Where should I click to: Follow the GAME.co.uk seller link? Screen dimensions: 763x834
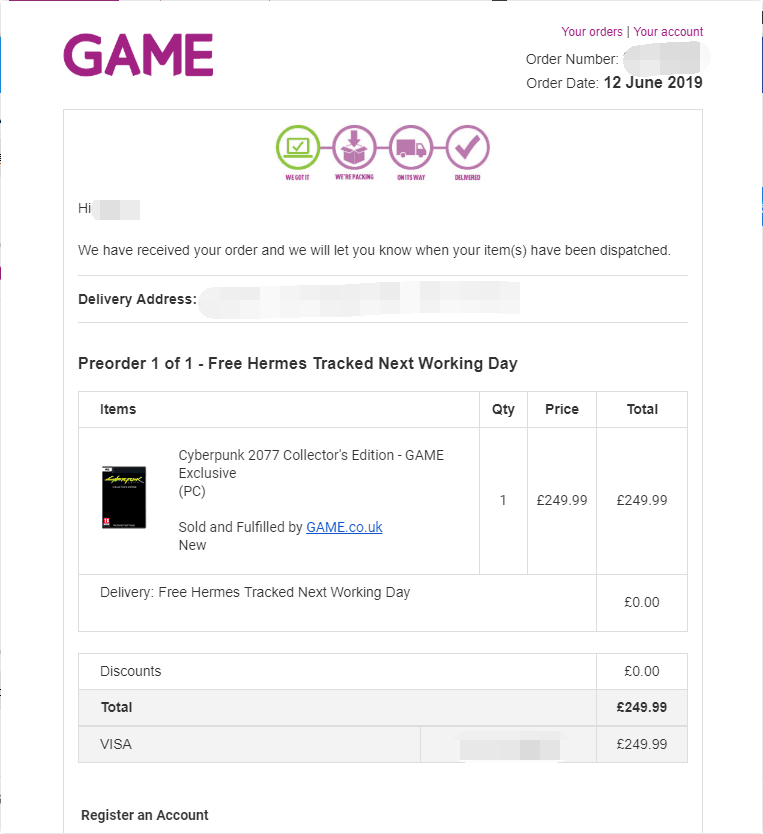pos(344,527)
